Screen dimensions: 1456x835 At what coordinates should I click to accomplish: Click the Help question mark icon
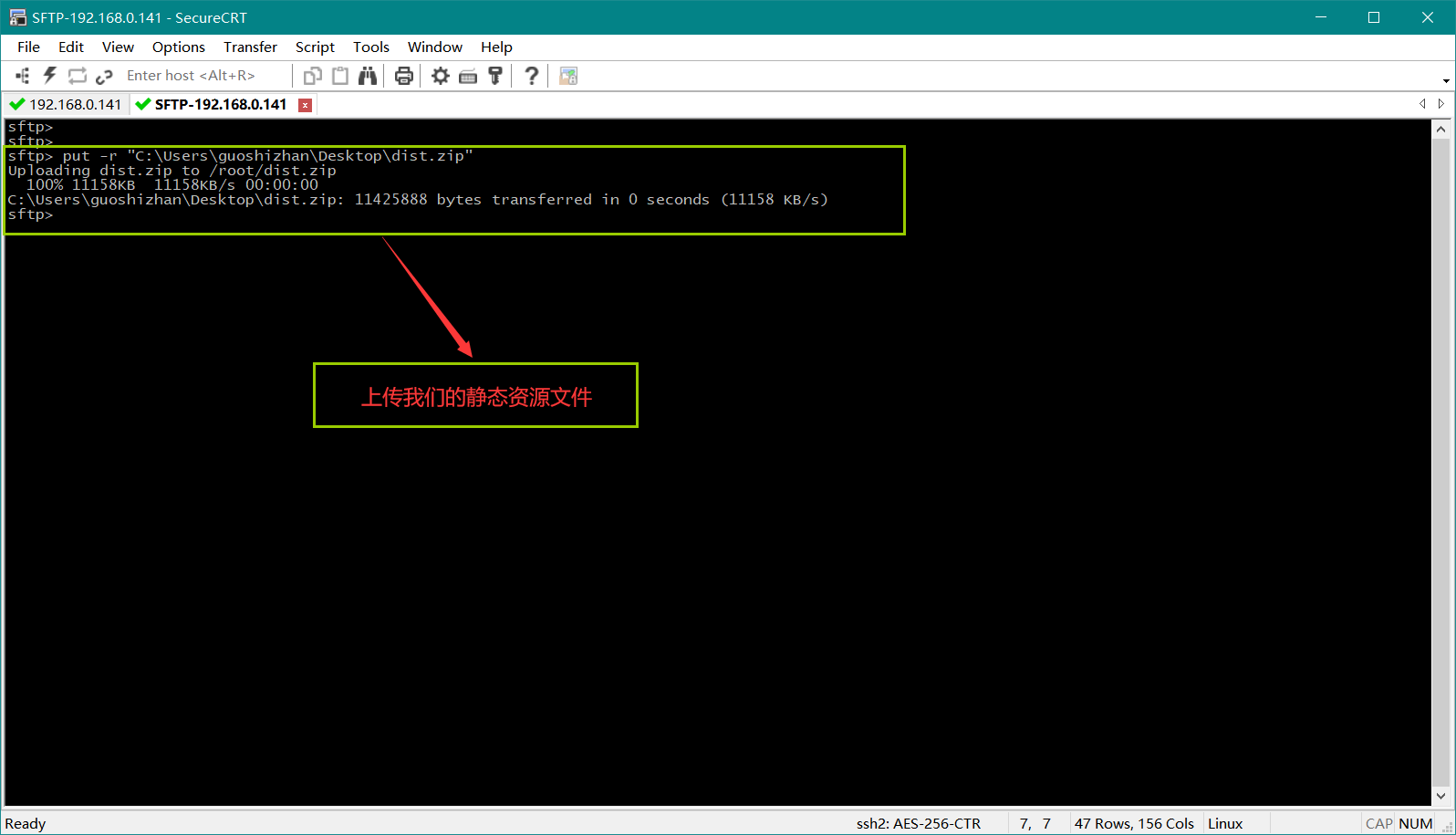pos(532,76)
